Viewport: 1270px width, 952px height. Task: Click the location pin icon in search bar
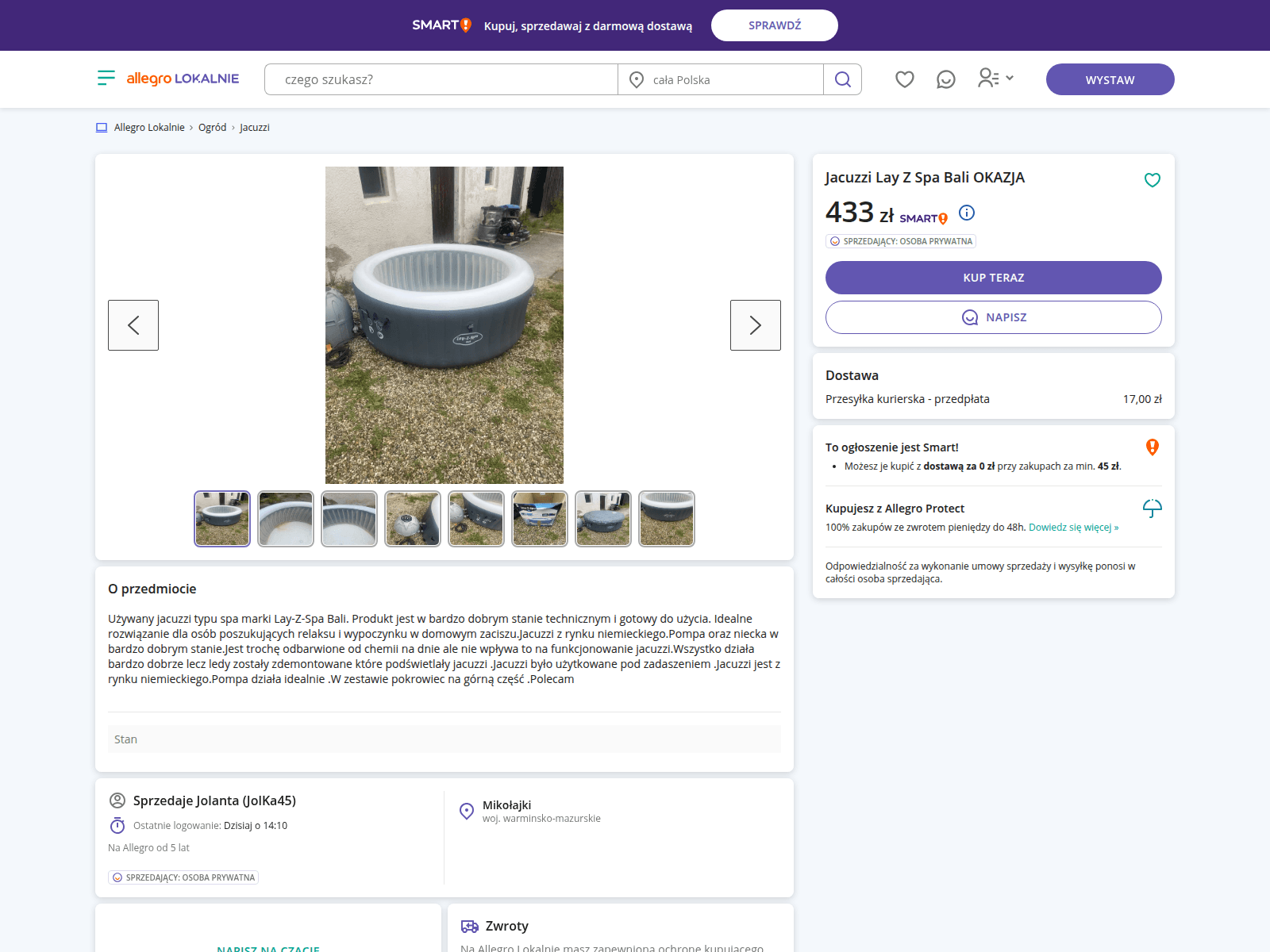636,79
